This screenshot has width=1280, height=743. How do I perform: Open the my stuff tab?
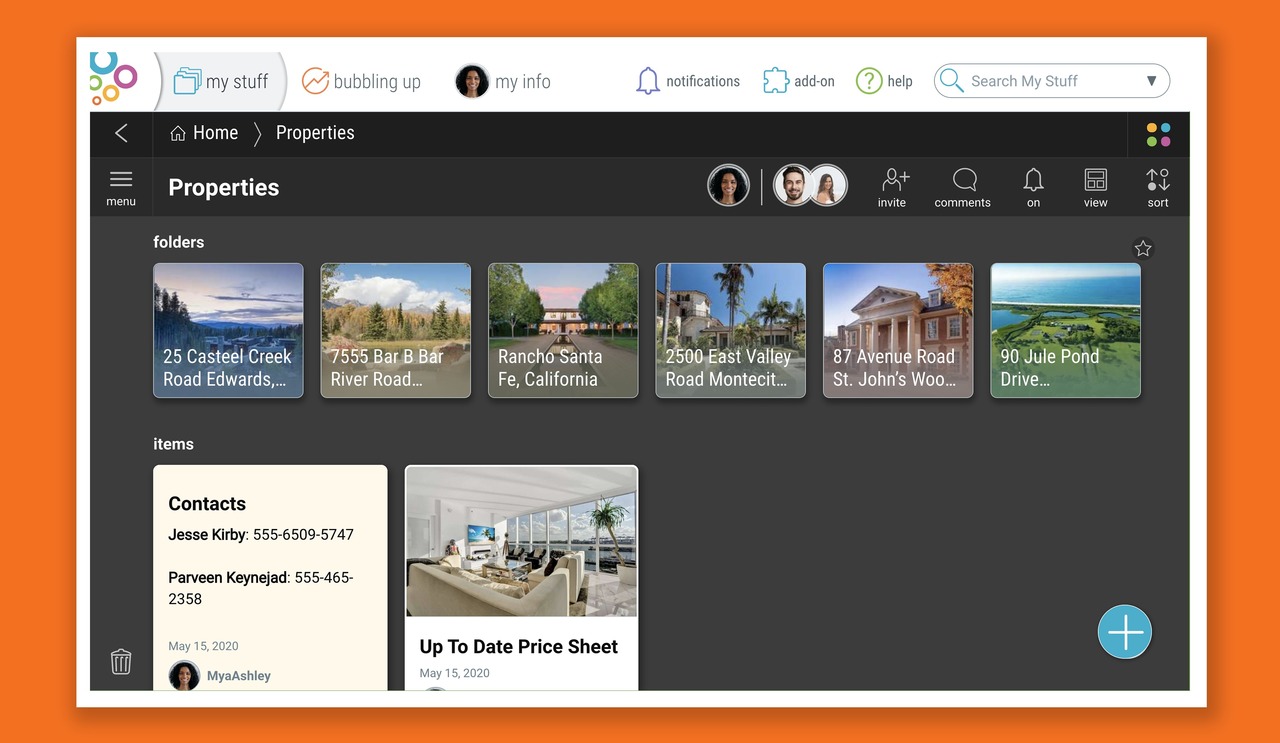tap(221, 82)
